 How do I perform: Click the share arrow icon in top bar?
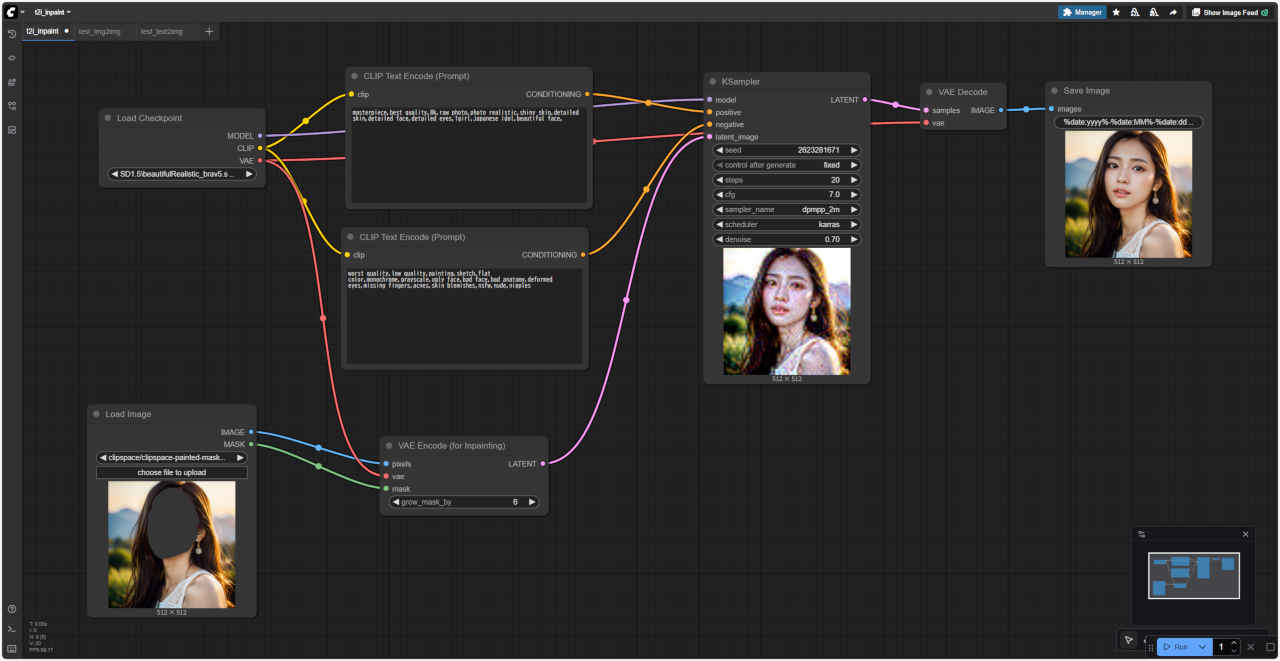(x=1173, y=13)
